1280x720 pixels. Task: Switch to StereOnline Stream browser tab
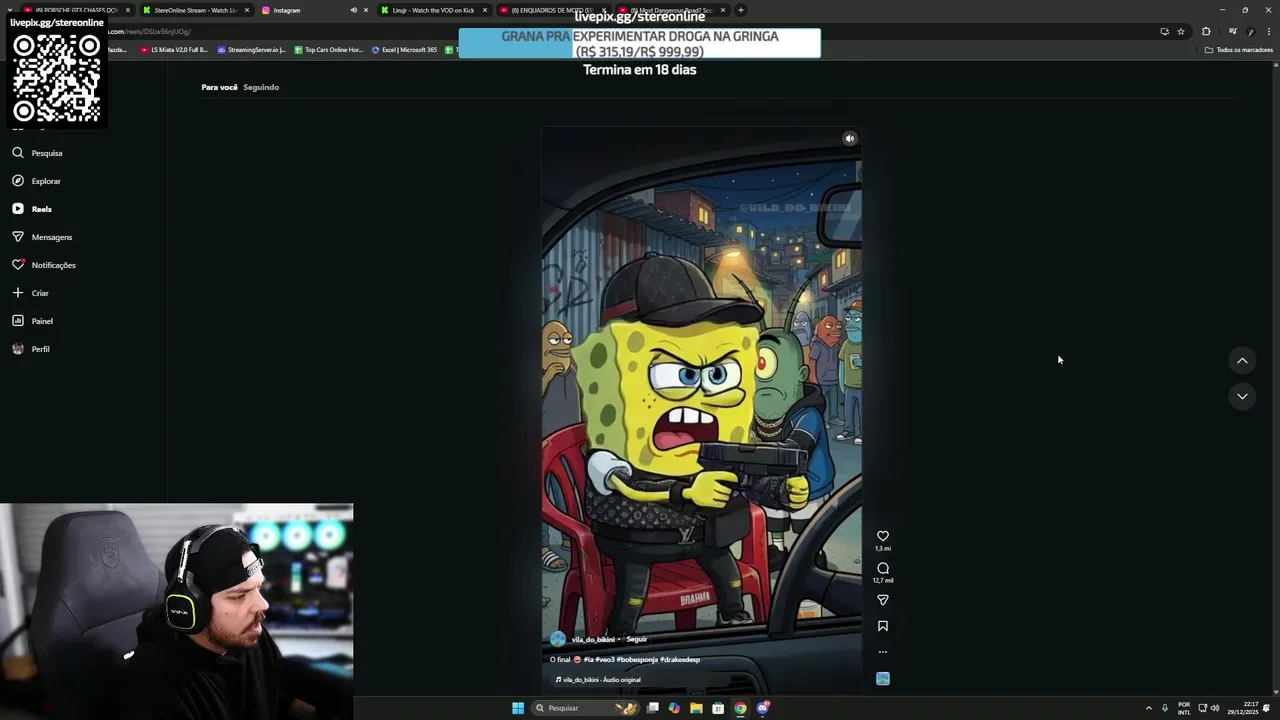point(195,10)
